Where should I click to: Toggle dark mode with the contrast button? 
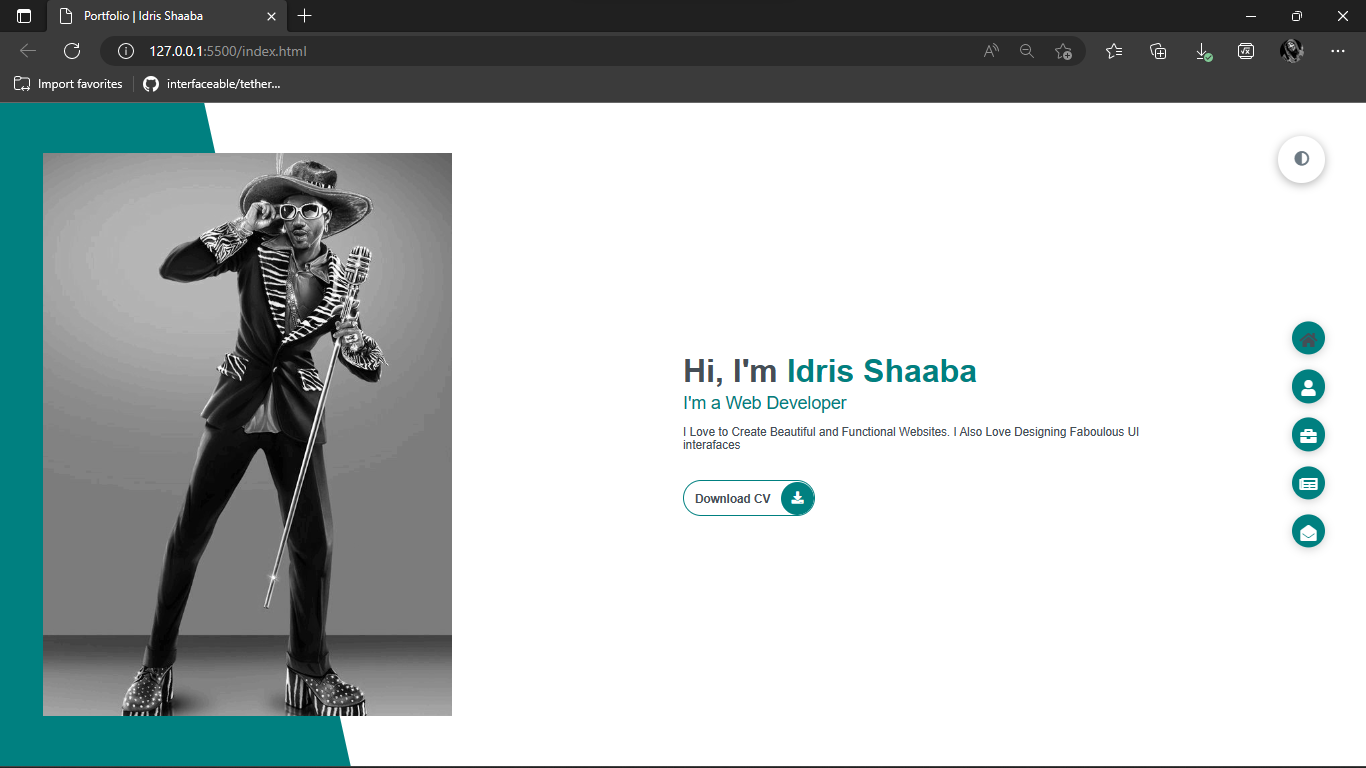point(1301,159)
